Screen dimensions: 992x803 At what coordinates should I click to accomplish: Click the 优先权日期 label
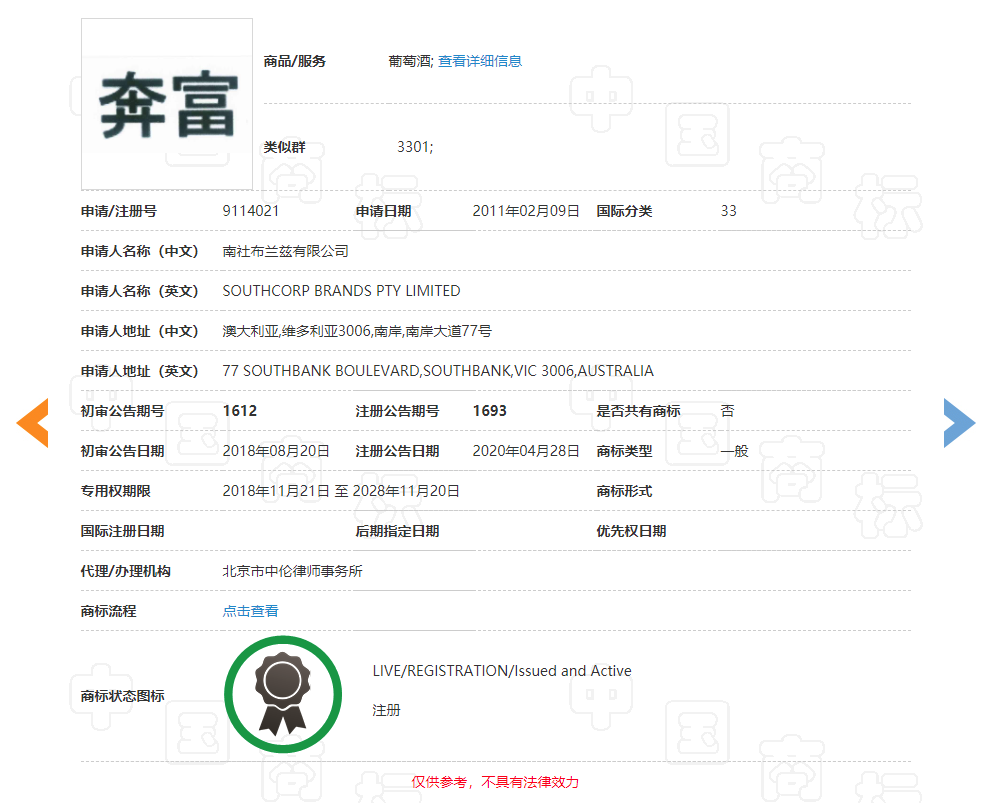point(631,532)
